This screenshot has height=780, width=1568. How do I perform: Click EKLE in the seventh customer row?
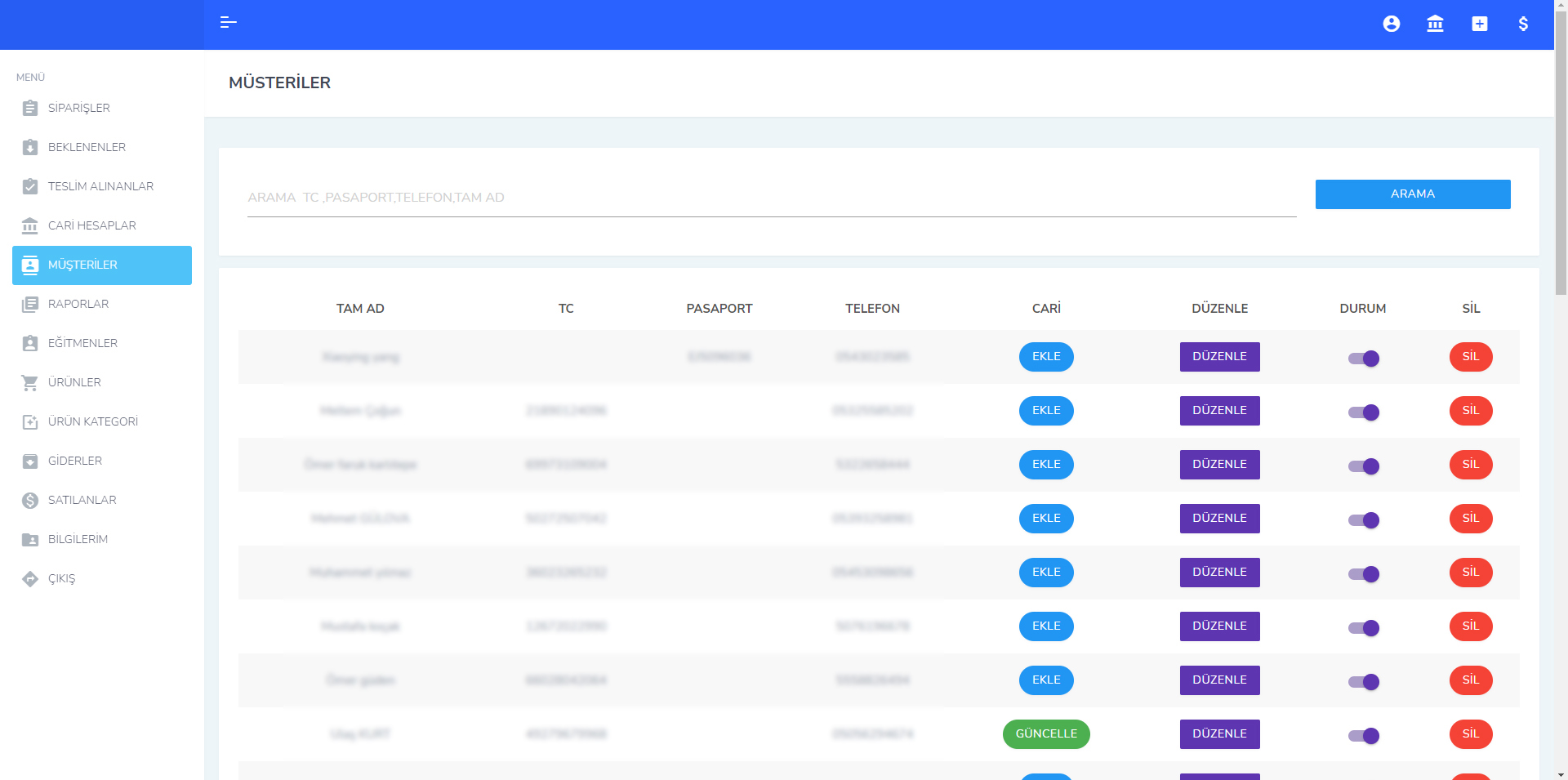[1046, 680]
